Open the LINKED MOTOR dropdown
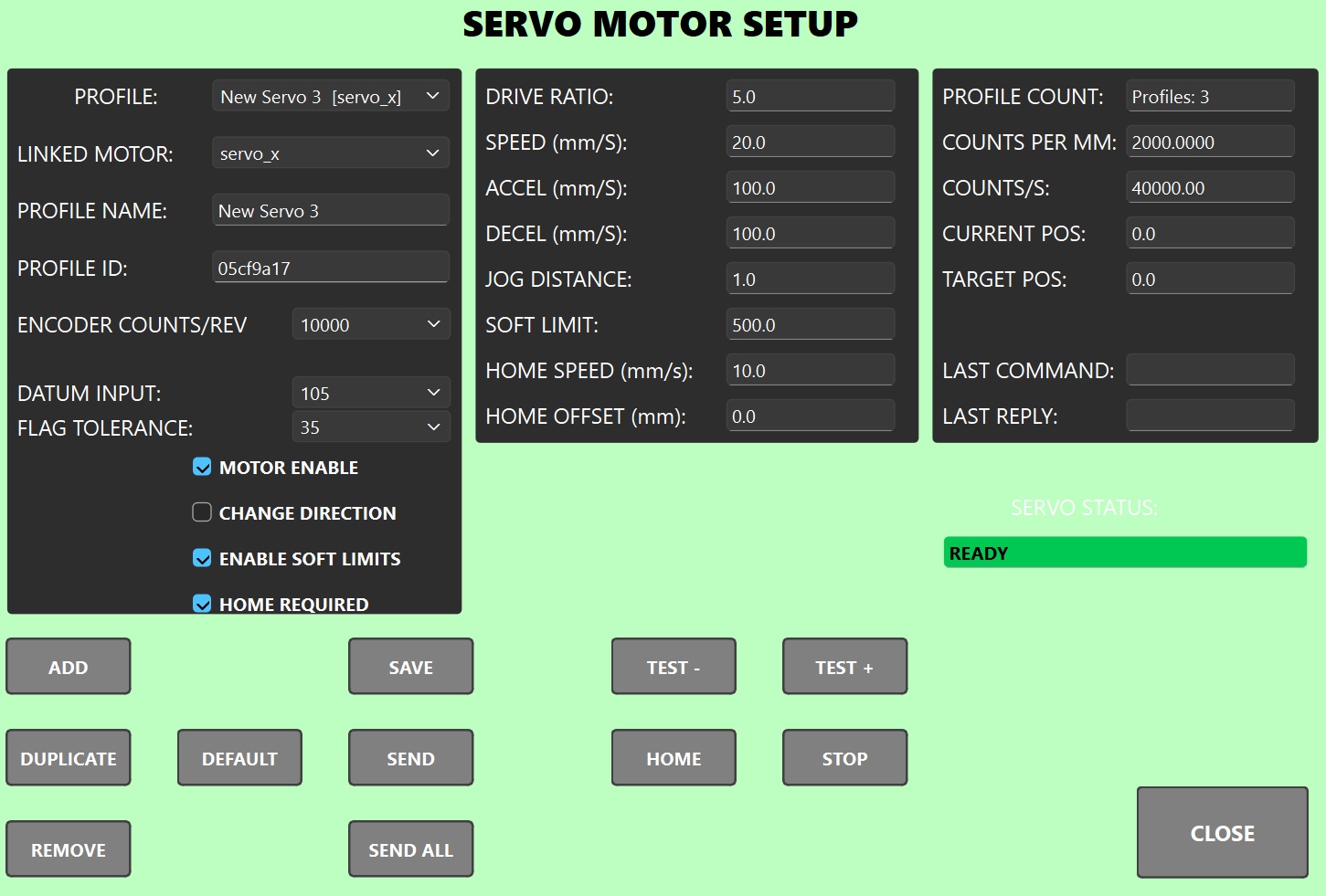This screenshot has height=896, width=1326. click(x=331, y=153)
